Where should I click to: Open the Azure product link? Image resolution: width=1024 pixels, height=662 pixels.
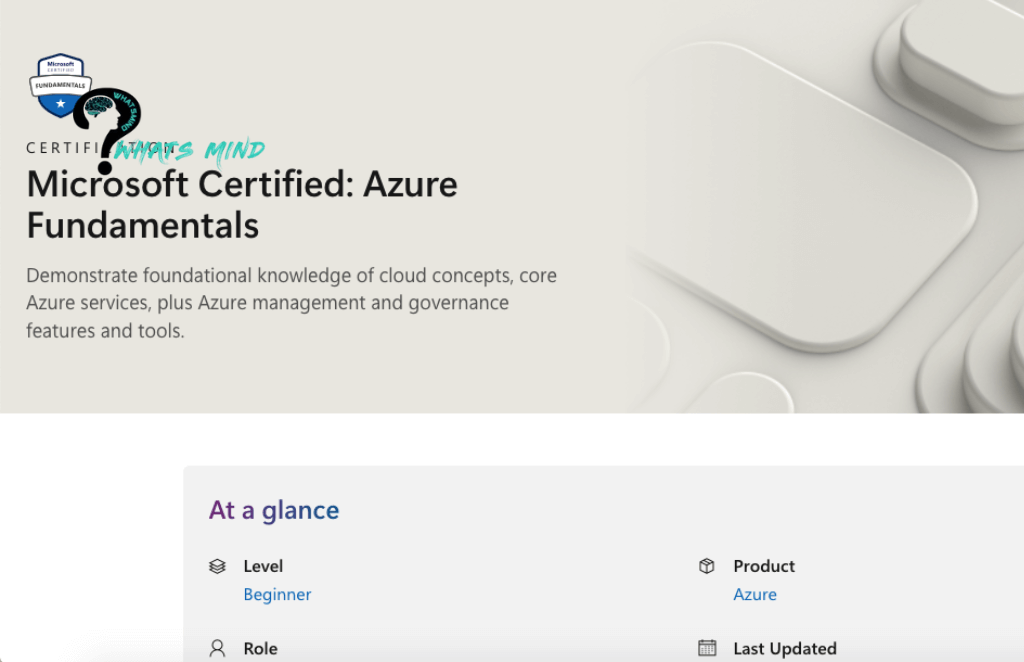754,594
